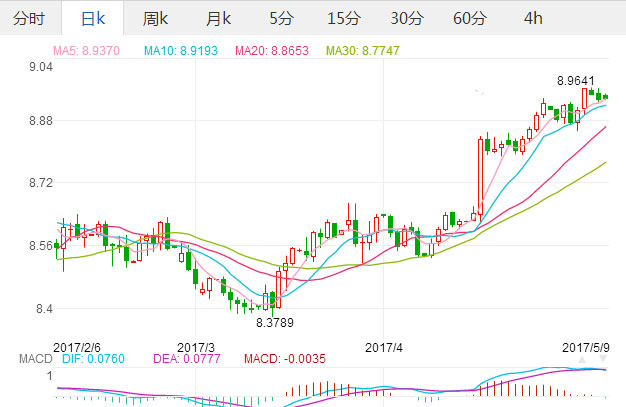Viewport: 626px width, 407px height.
Task: Click the 9.04 price axis label
Action: 41,67
